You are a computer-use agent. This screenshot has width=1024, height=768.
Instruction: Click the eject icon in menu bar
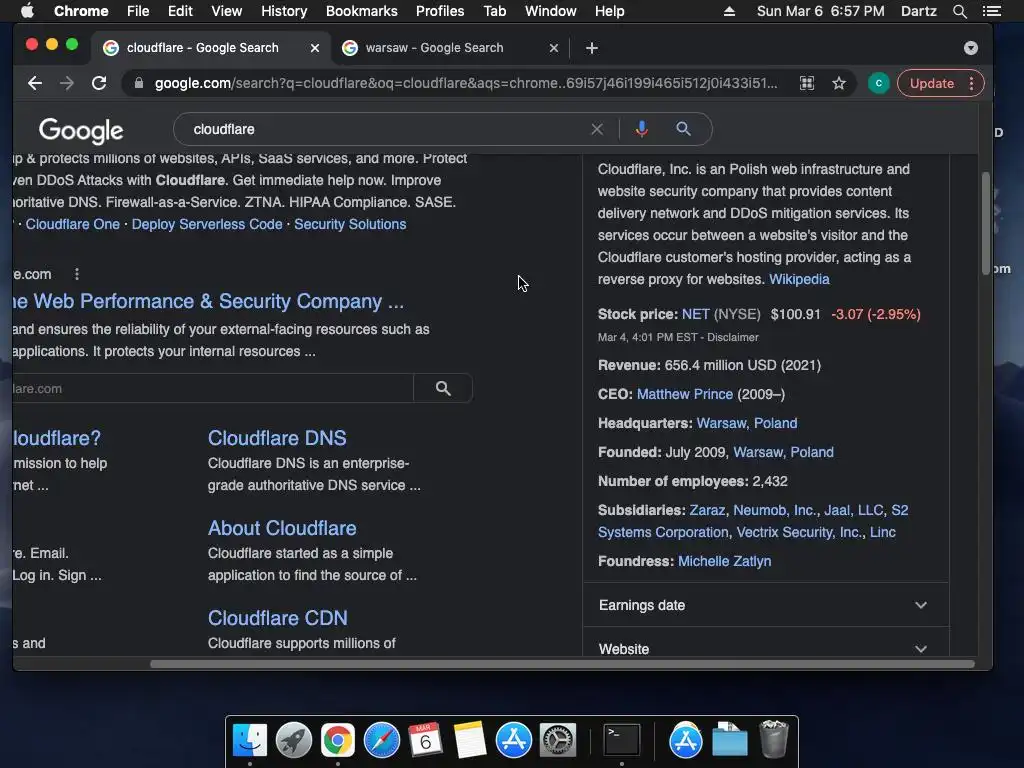(729, 11)
